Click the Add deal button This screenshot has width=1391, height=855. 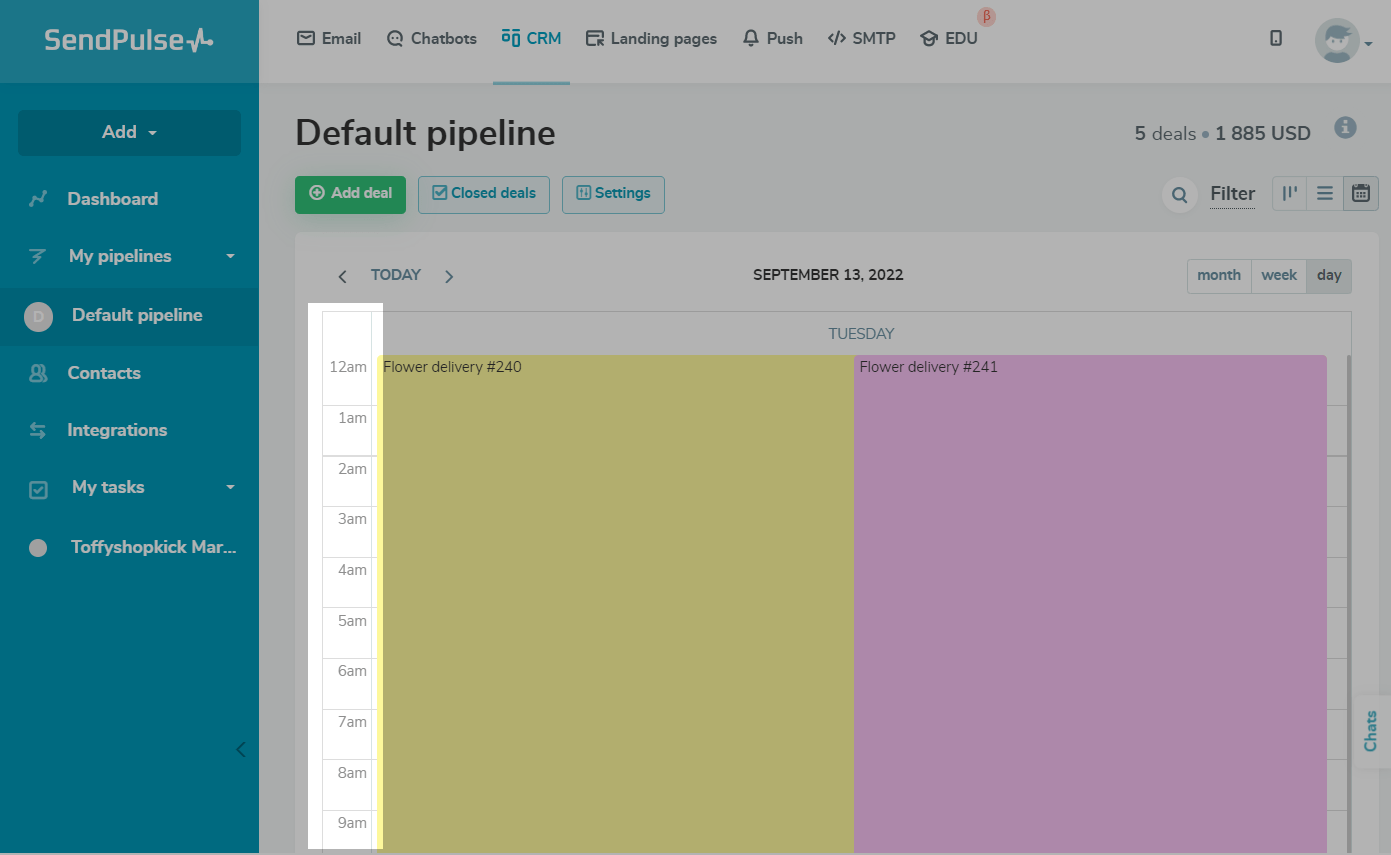[x=350, y=194]
